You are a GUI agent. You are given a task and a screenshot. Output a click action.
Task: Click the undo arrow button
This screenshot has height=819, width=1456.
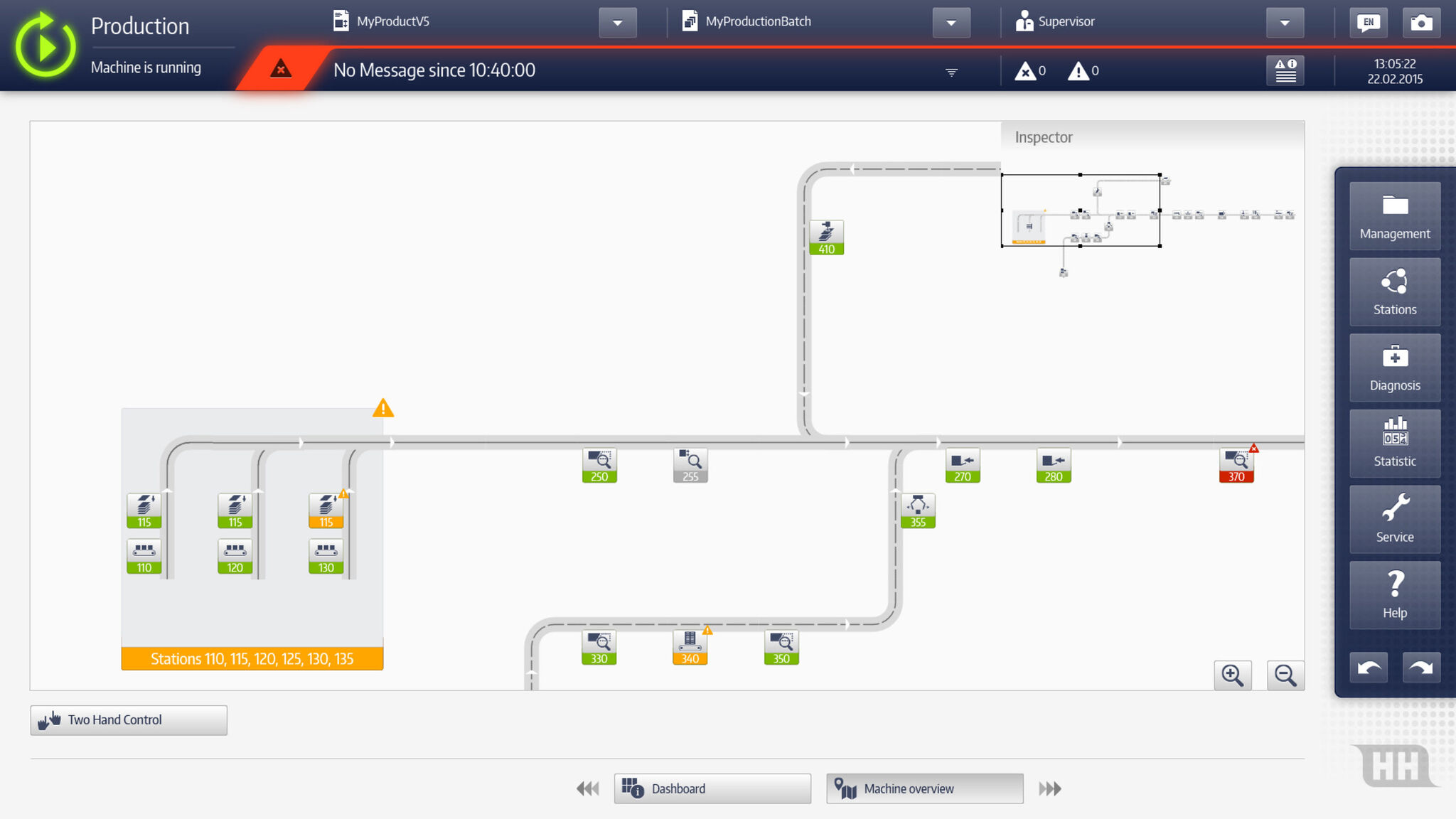click(1369, 668)
